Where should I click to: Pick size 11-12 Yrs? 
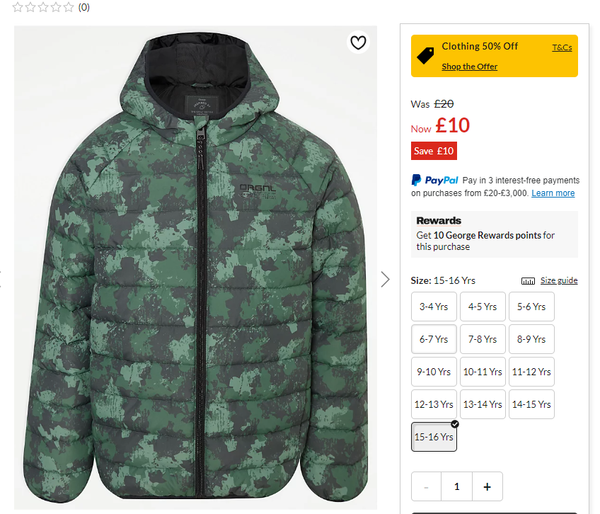[531, 372]
